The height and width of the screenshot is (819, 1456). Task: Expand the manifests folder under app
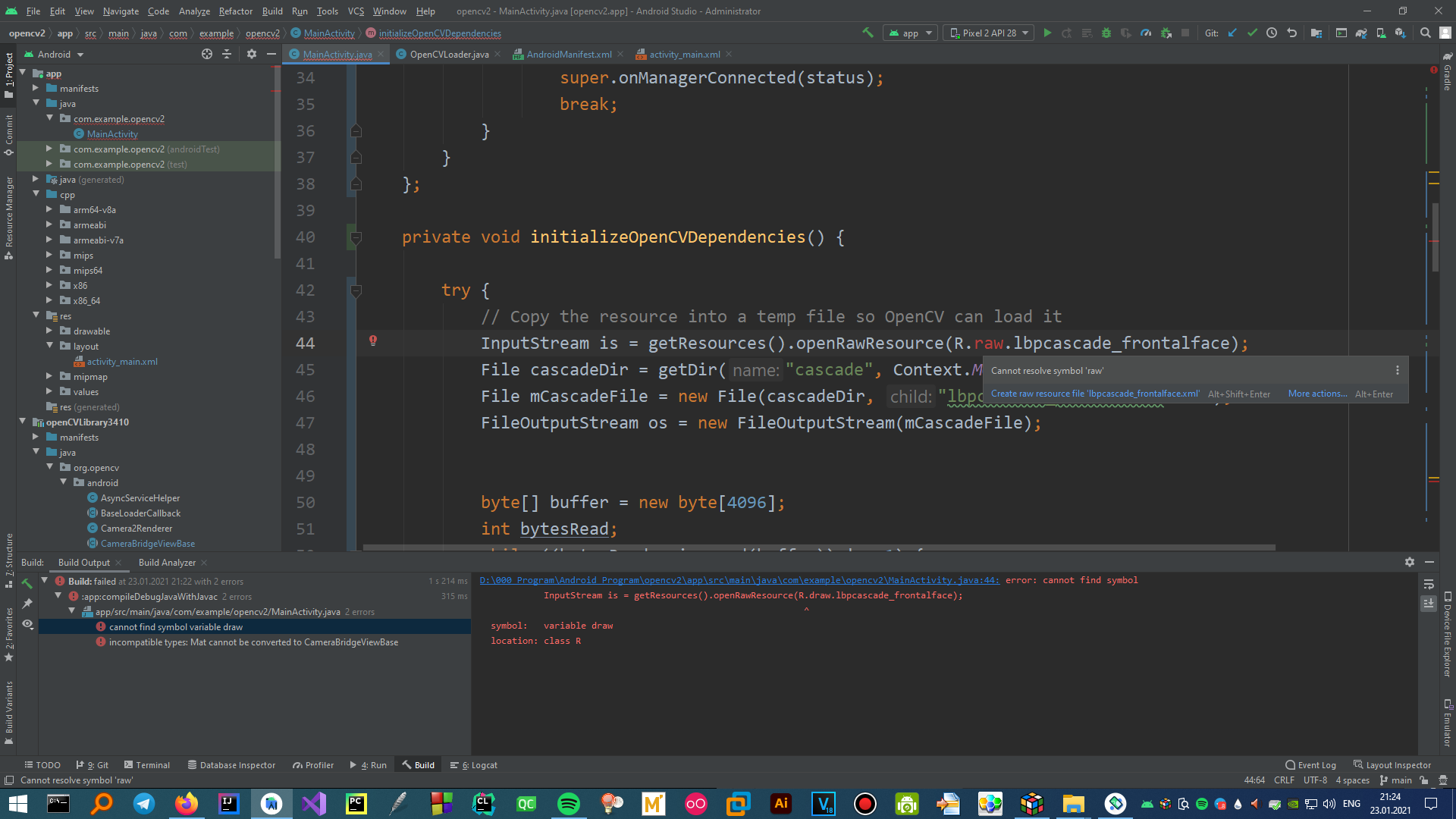point(36,88)
